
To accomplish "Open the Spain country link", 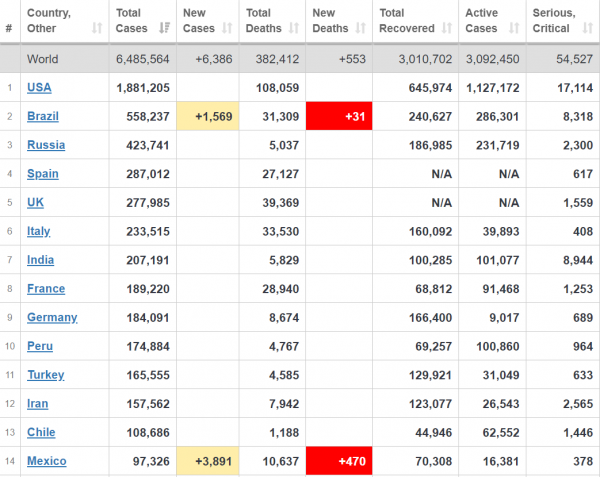I will pos(43,174).
